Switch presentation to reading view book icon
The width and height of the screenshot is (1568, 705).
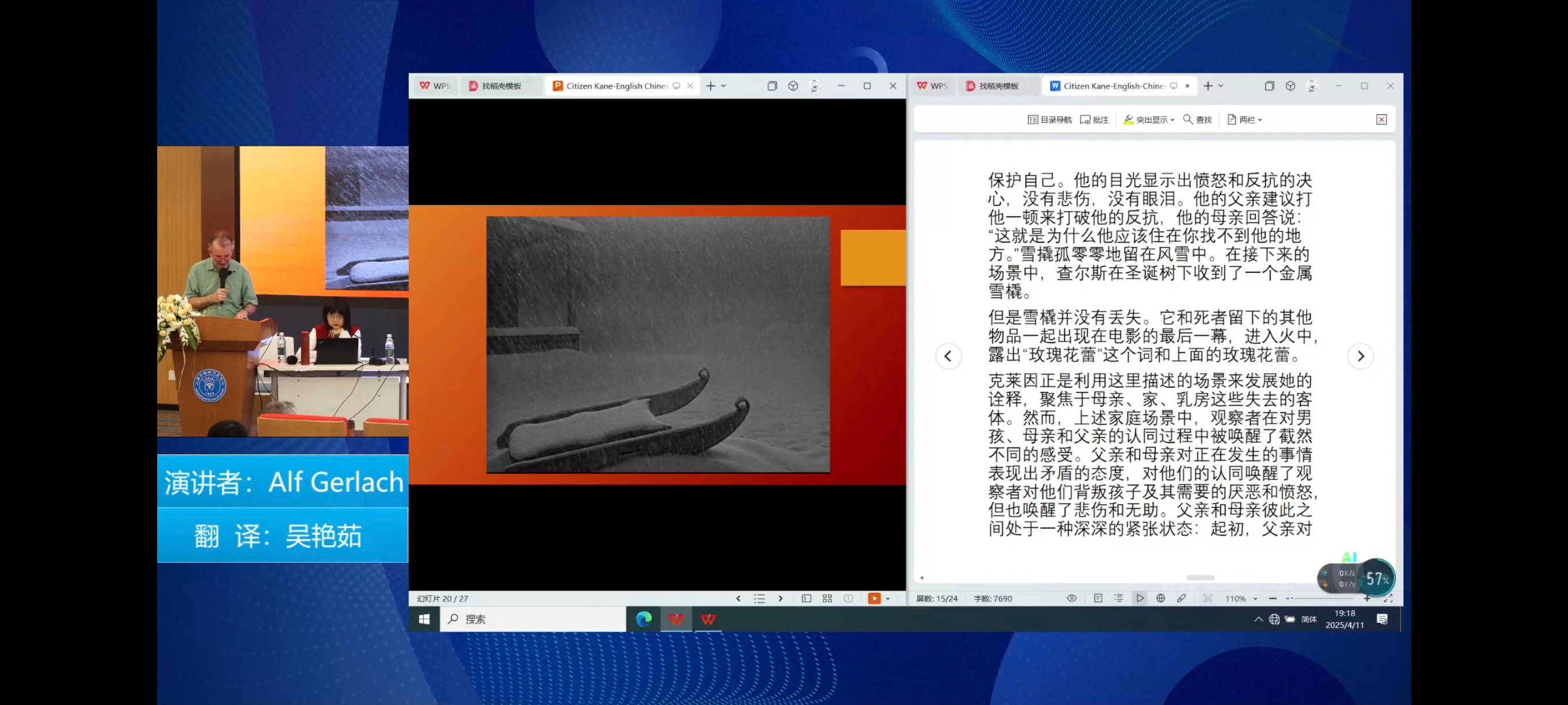[x=849, y=599]
